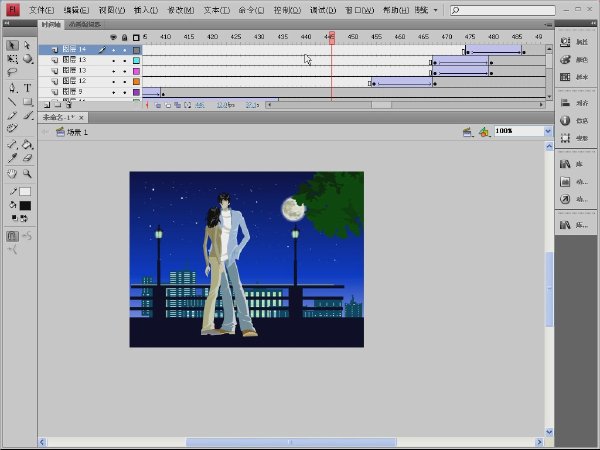Select layer 图层 12 by its name

[x=74, y=81]
